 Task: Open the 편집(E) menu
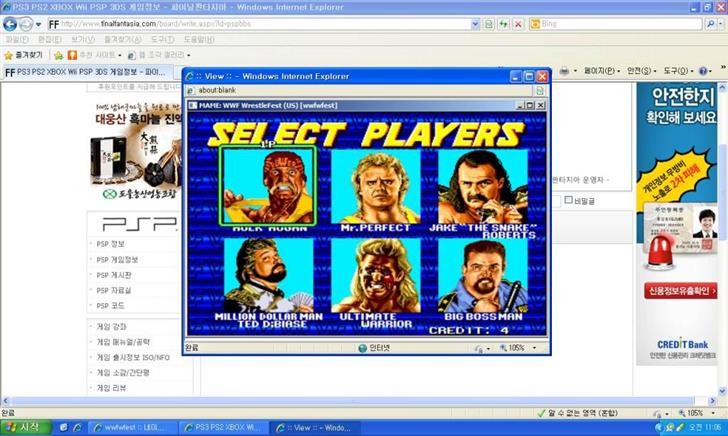pos(50,39)
